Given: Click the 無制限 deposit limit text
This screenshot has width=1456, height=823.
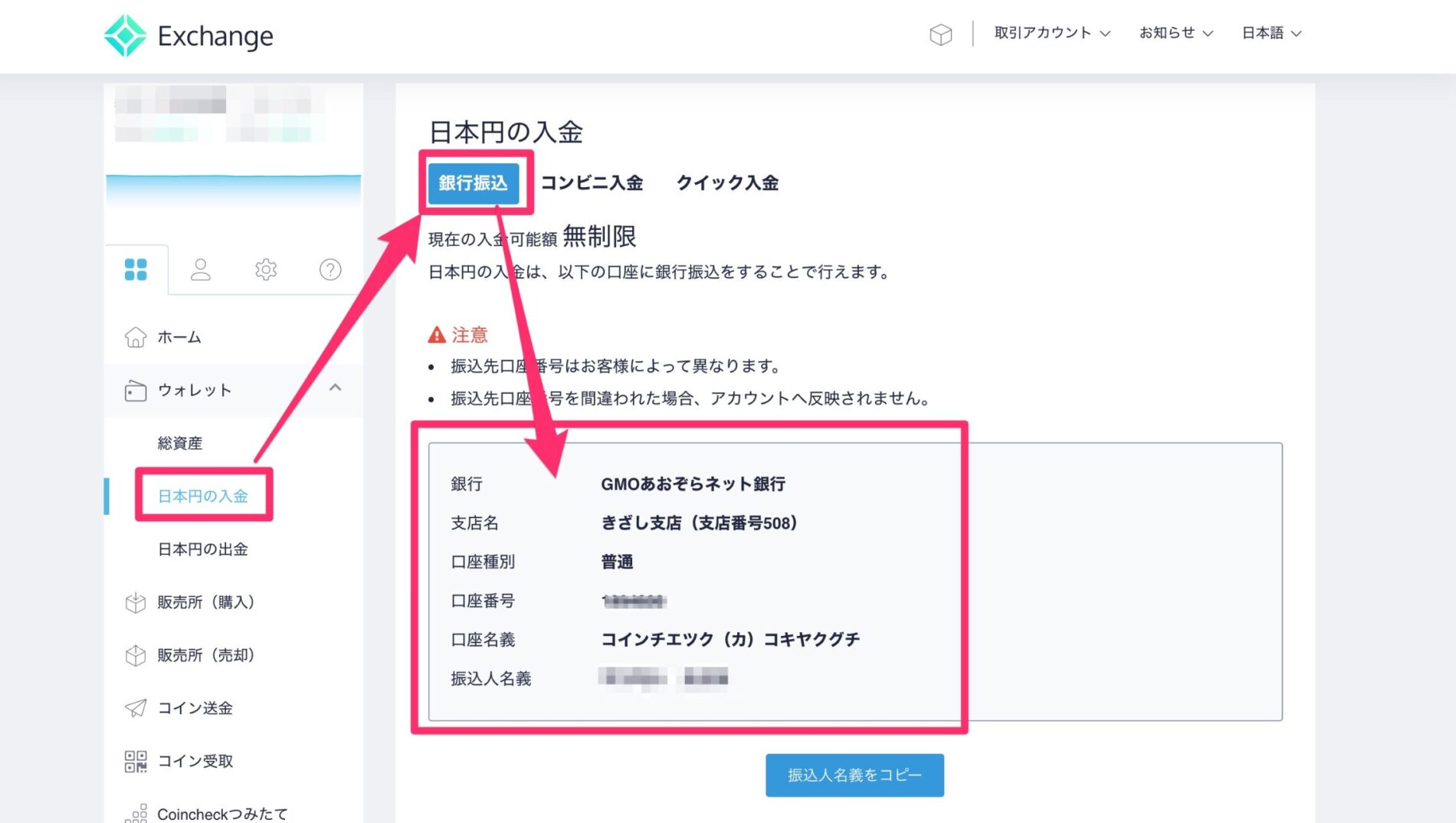Looking at the screenshot, I should tap(599, 237).
